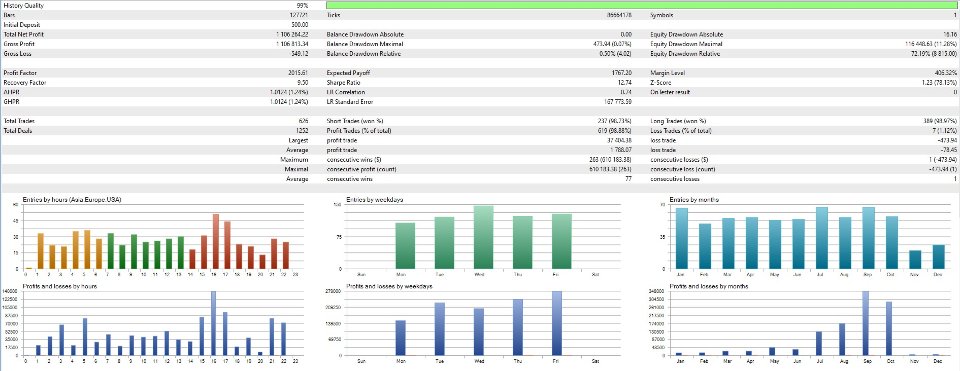Click the GHPR label
The width and height of the screenshot is (960, 371).
[x=10, y=102]
